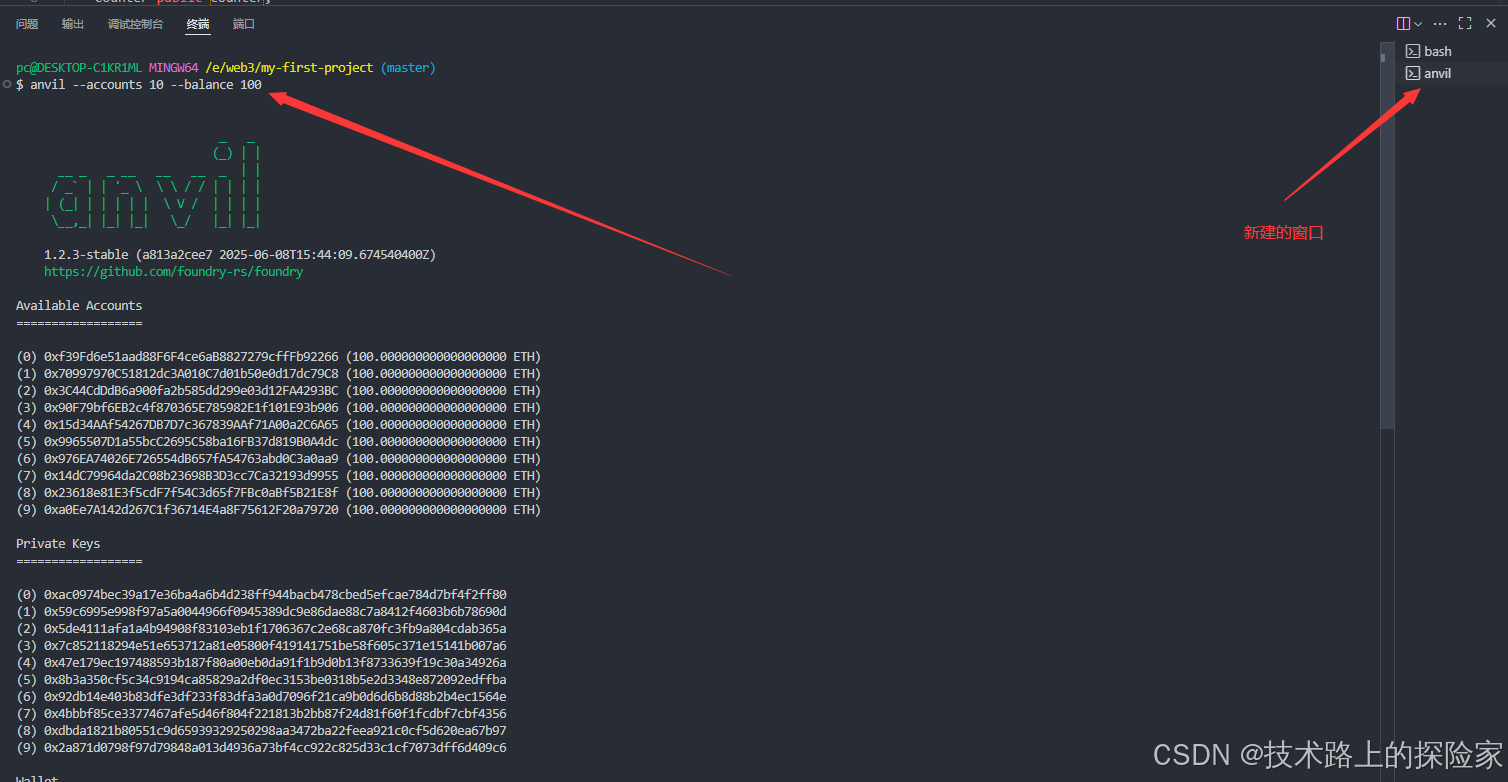Click private key (3) 0x7c852118...
The height and width of the screenshot is (782, 1508).
[275, 646]
